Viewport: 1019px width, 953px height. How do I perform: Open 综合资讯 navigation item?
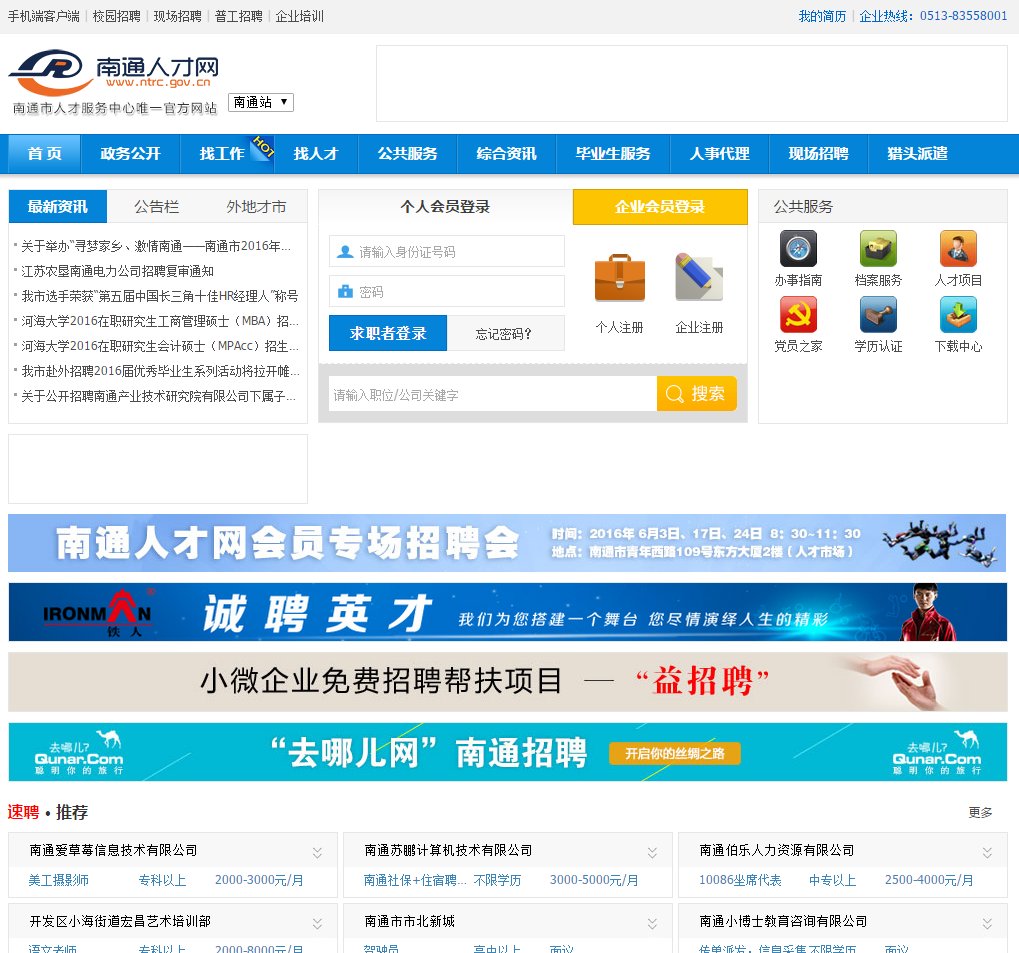506,154
